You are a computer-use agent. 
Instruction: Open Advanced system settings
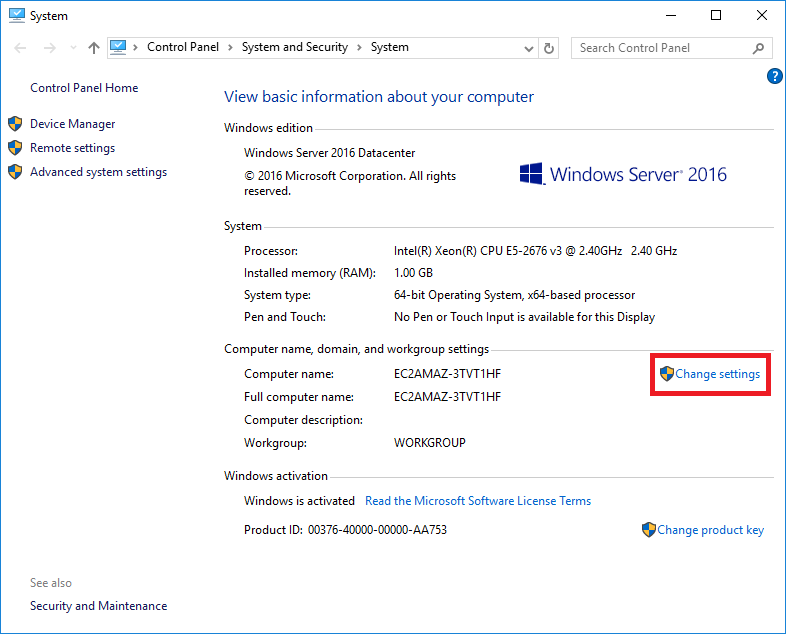(x=99, y=172)
